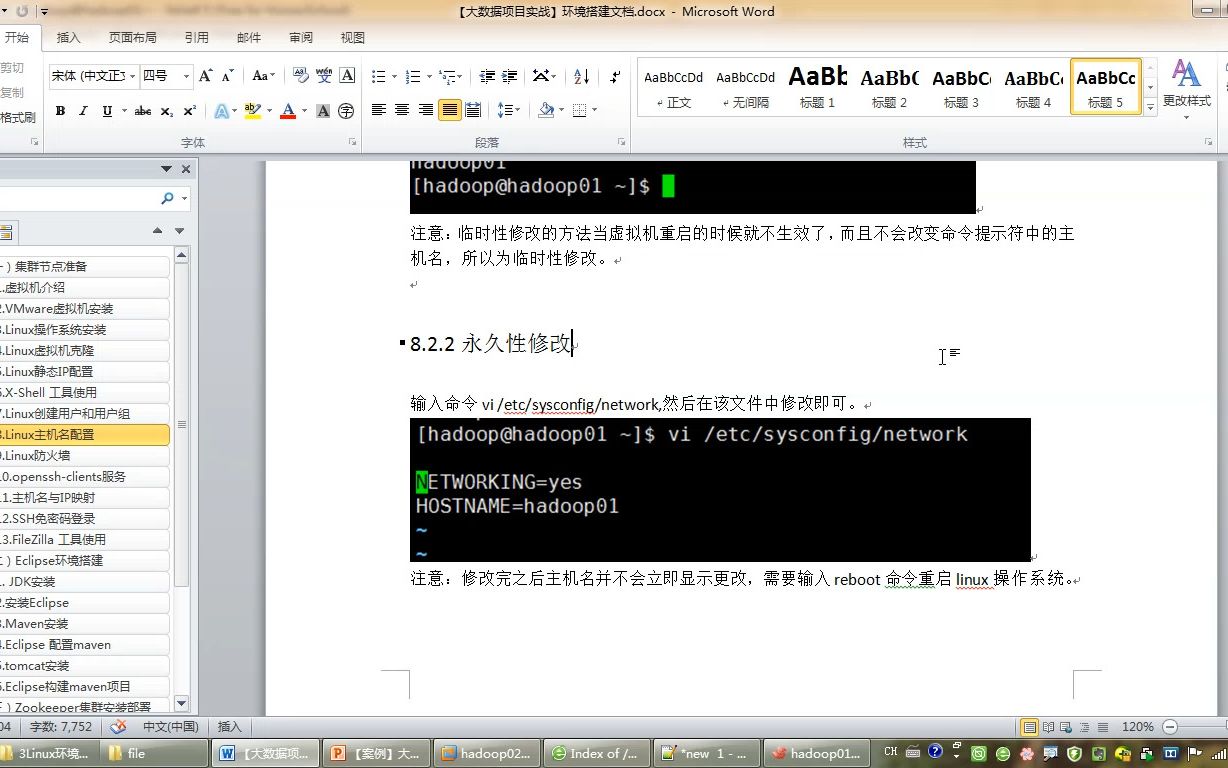Open the spell check status icon
Image resolution: width=1228 pixels, height=768 pixels.
(118, 727)
